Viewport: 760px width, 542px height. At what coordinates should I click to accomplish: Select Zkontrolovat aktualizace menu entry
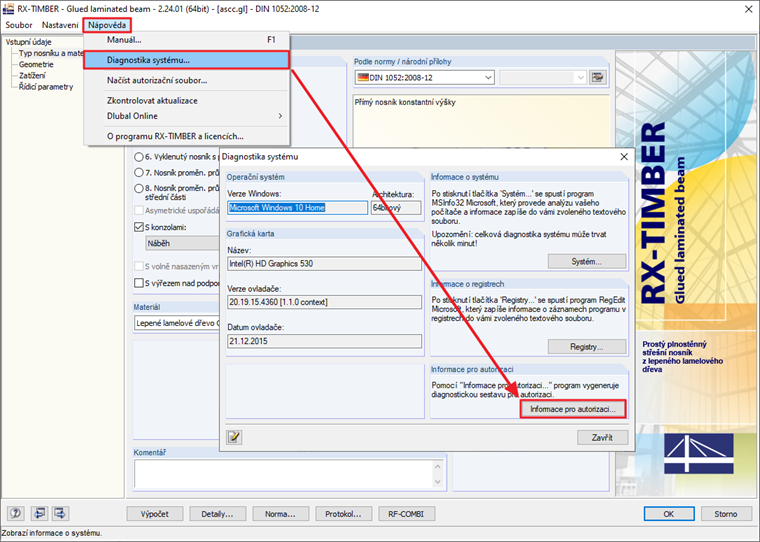(187, 100)
